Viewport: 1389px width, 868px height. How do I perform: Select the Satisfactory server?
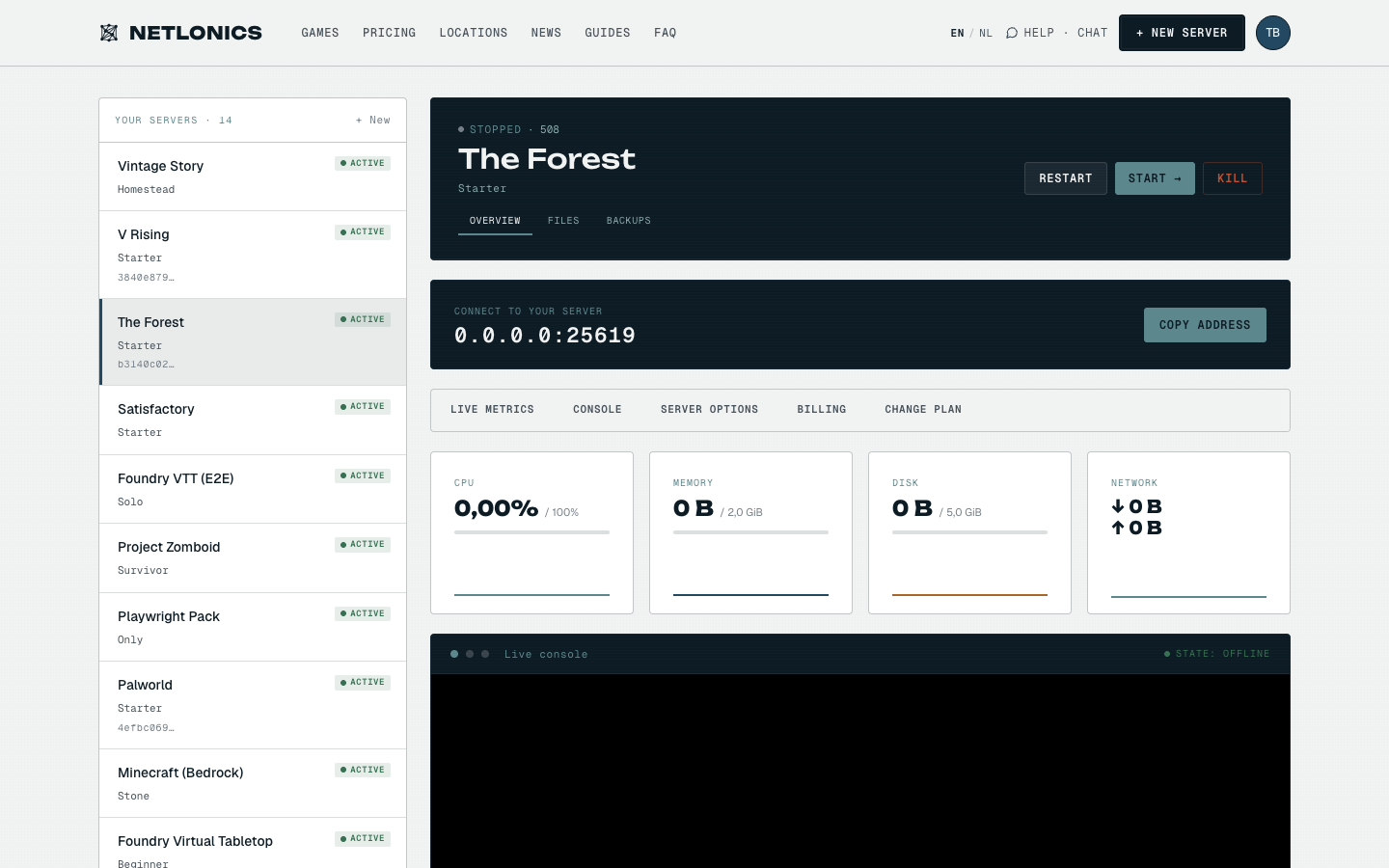pyautogui.click(x=253, y=420)
